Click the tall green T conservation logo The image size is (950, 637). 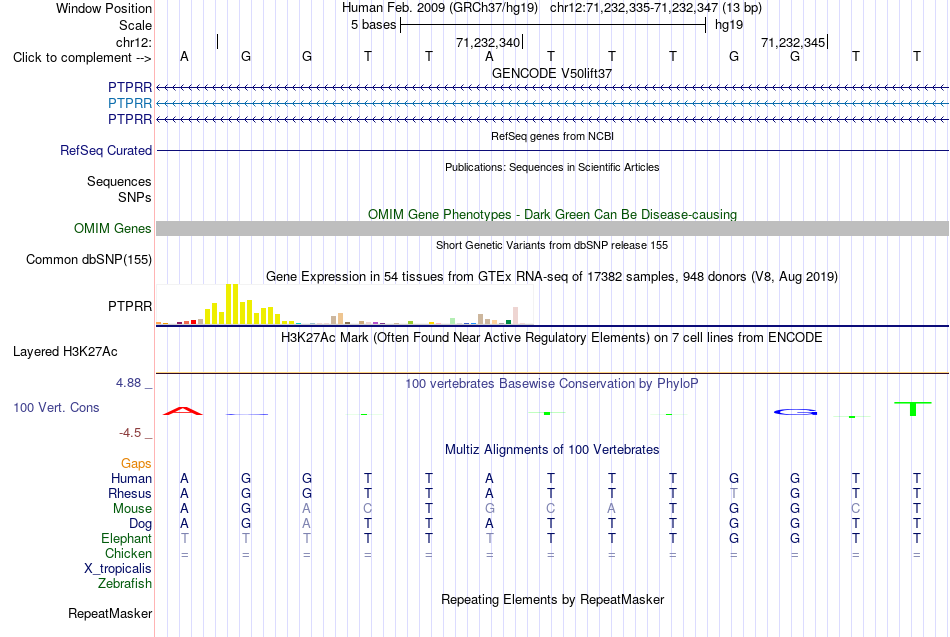(x=913, y=409)
